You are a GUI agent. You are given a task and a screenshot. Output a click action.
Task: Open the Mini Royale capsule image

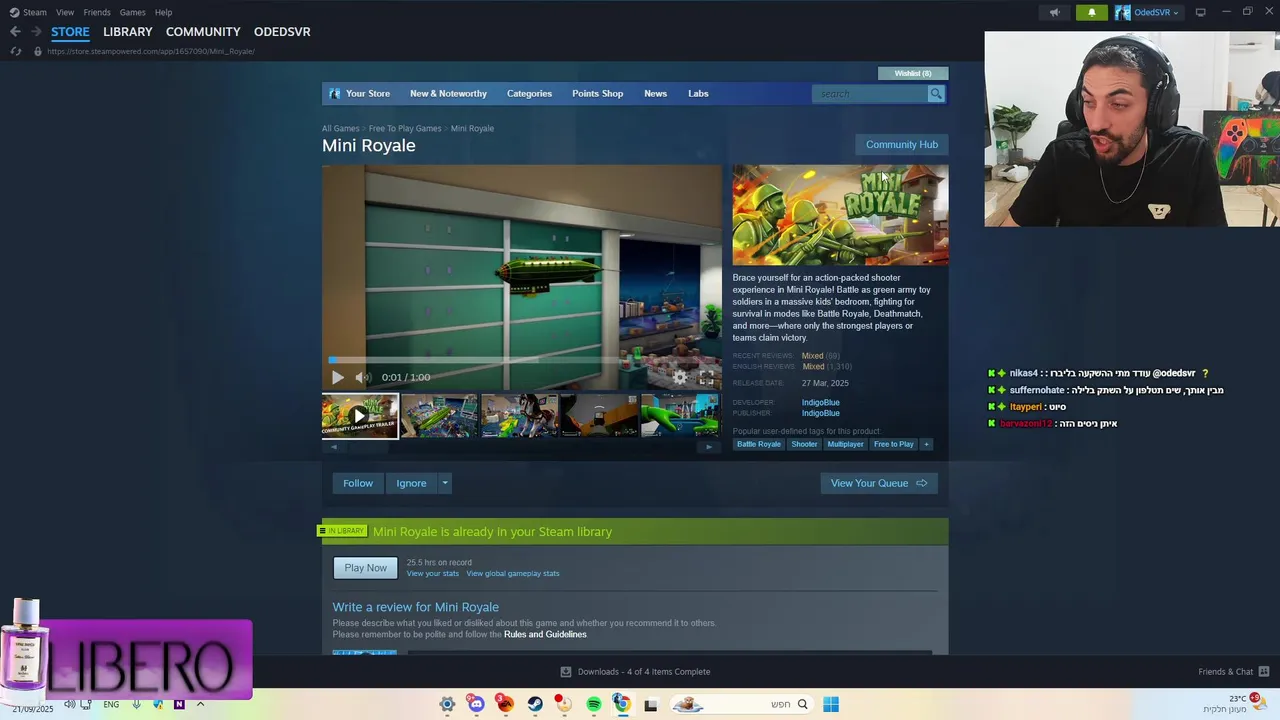[x=840, y=215]
